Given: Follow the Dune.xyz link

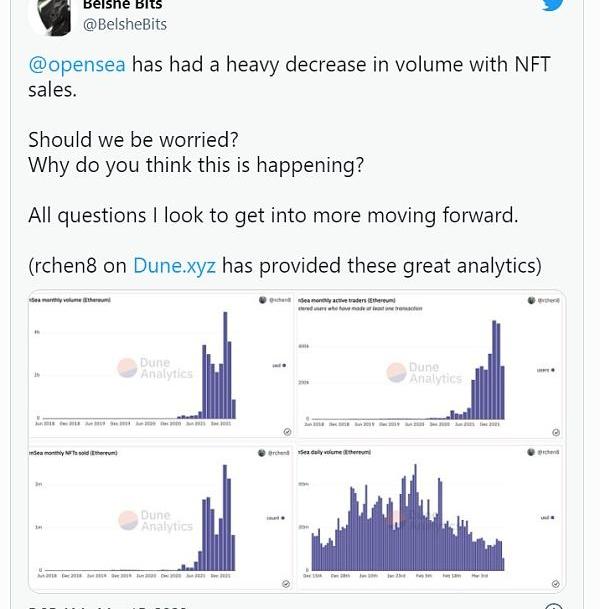Looking at the screenshot, I should [174, 265].
